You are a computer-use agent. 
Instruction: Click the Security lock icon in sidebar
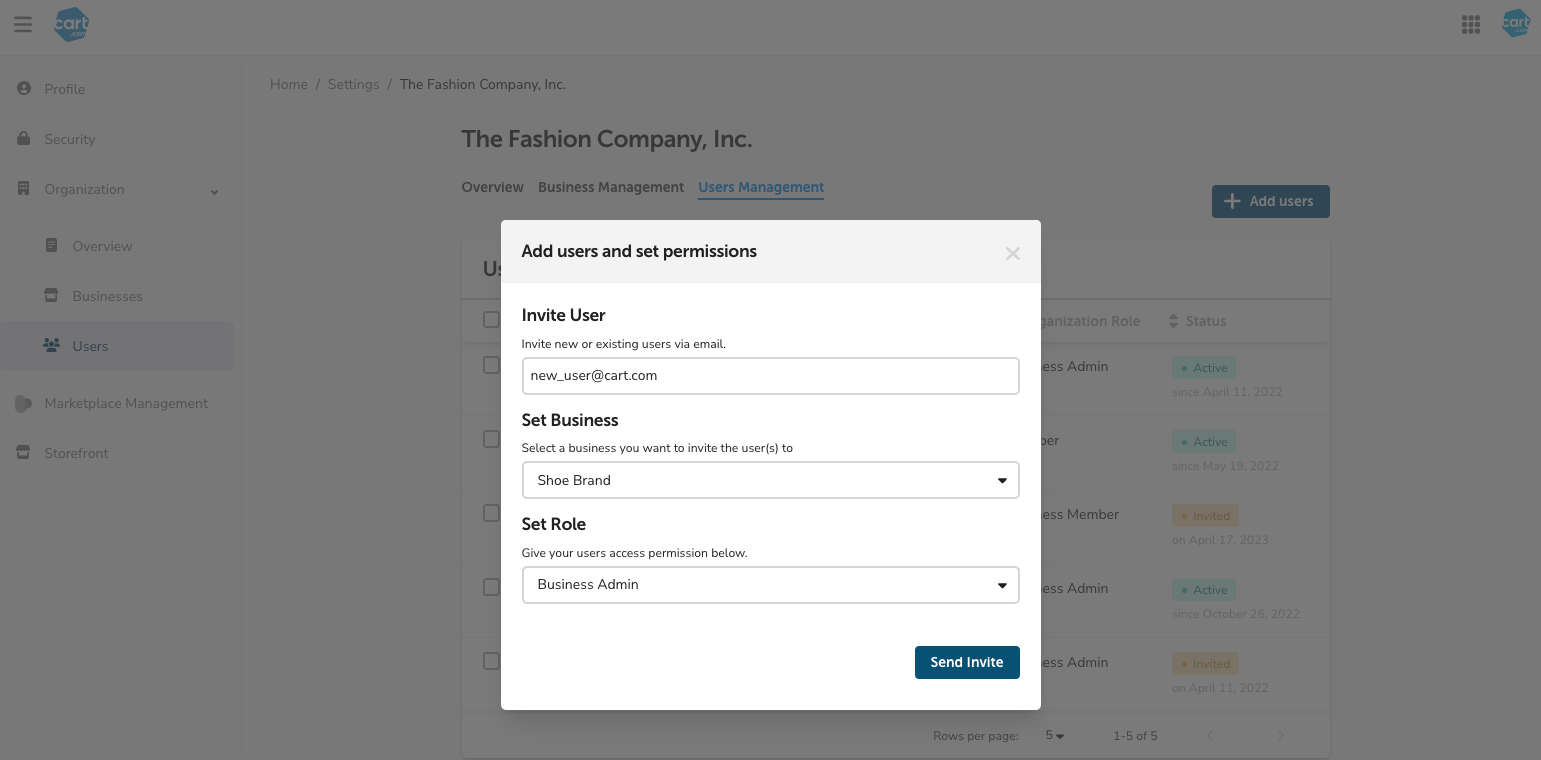point(24,139)
